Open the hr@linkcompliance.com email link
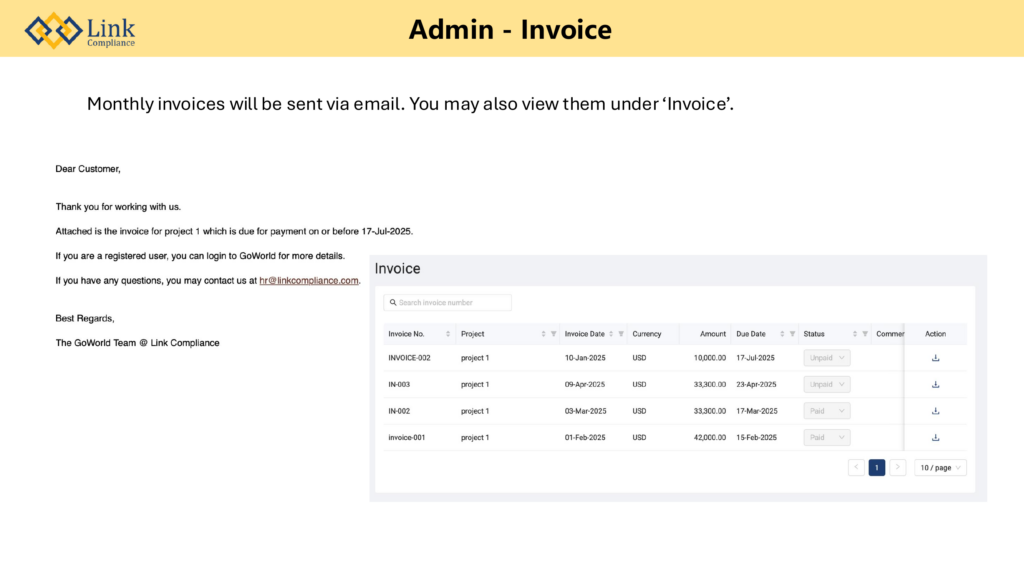The image size is (1024, 576). coord(308,281)
